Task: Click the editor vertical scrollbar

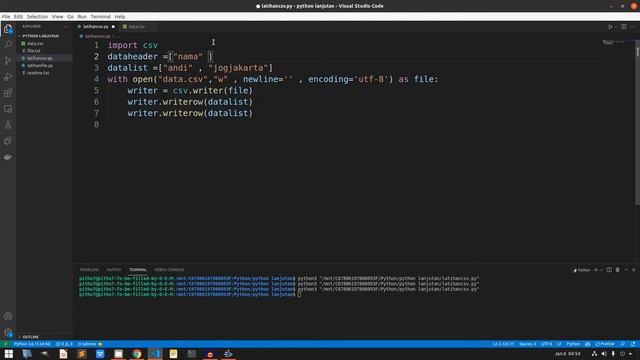Action: [x=637, y=122]
